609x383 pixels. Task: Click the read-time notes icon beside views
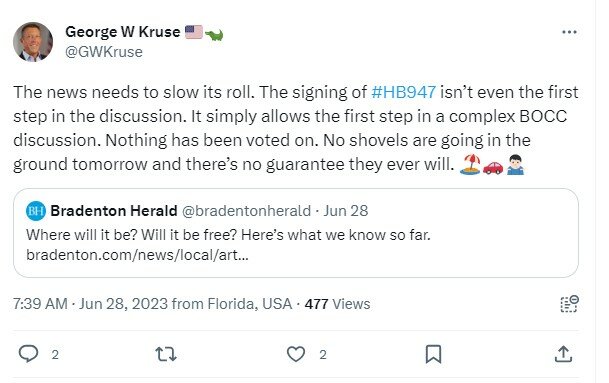pyautogui.click(x=569, y=304)
